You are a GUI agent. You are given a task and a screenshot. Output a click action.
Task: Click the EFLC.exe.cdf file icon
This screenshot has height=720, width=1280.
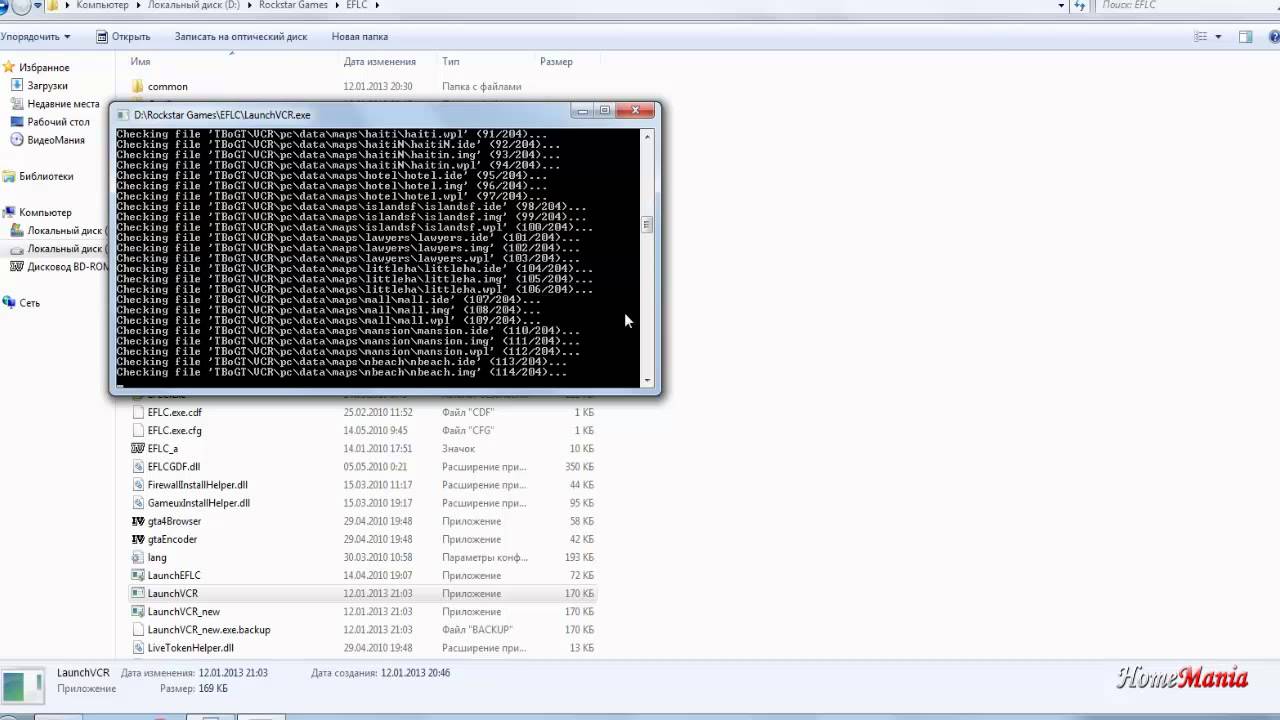point(138,412)
